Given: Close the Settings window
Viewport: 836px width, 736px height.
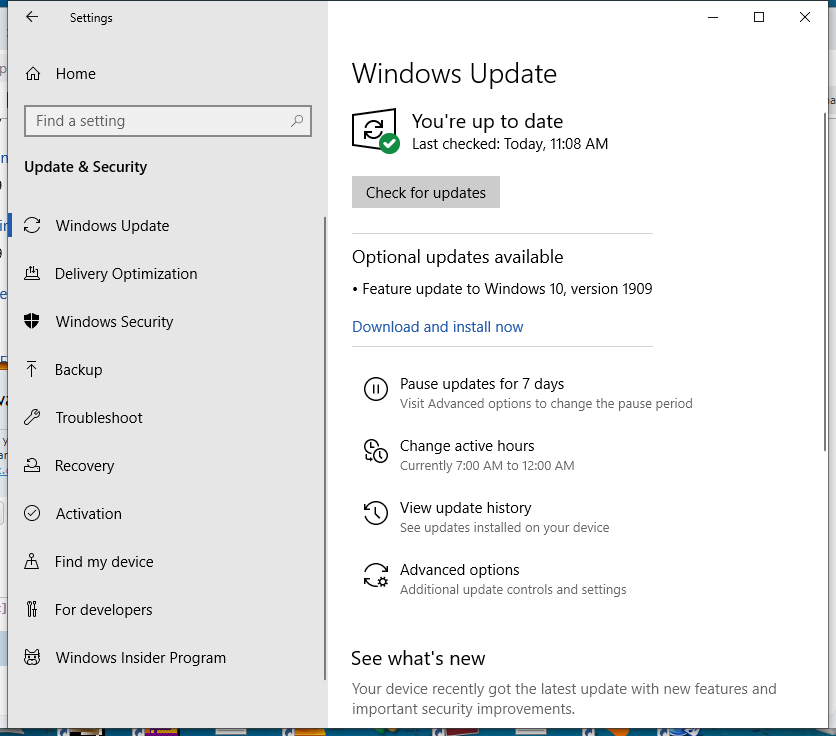Looking at the screenshot, I should [x=805, y=17].
